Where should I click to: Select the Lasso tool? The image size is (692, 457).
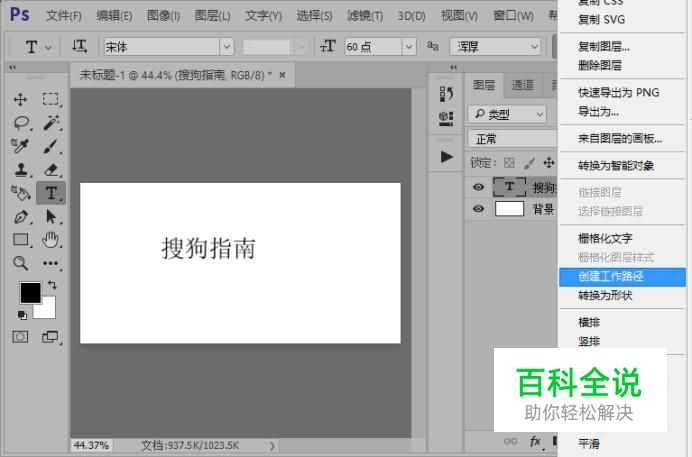(x=21, y=123)
